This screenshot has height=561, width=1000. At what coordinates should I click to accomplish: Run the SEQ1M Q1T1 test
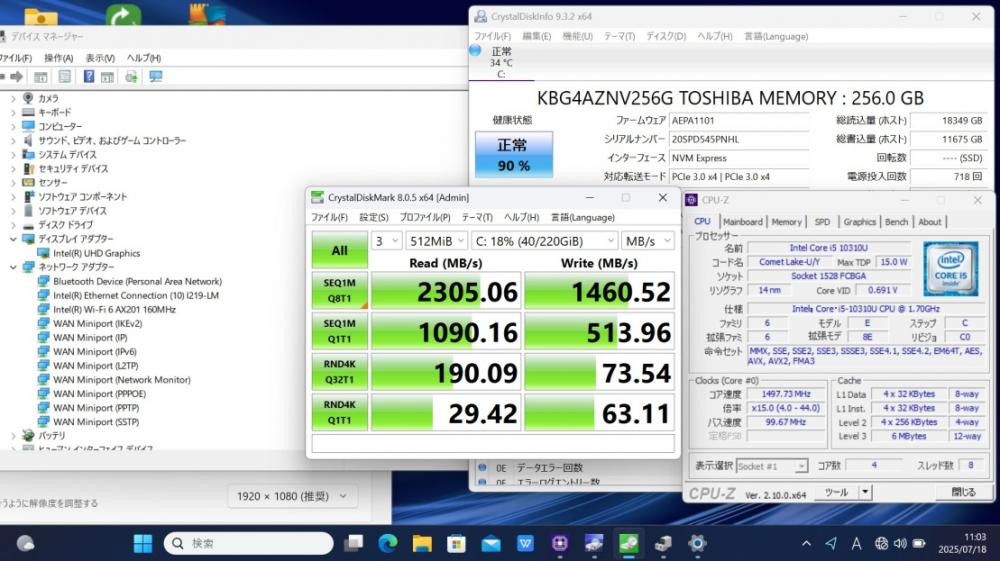(x=339, y=332)
